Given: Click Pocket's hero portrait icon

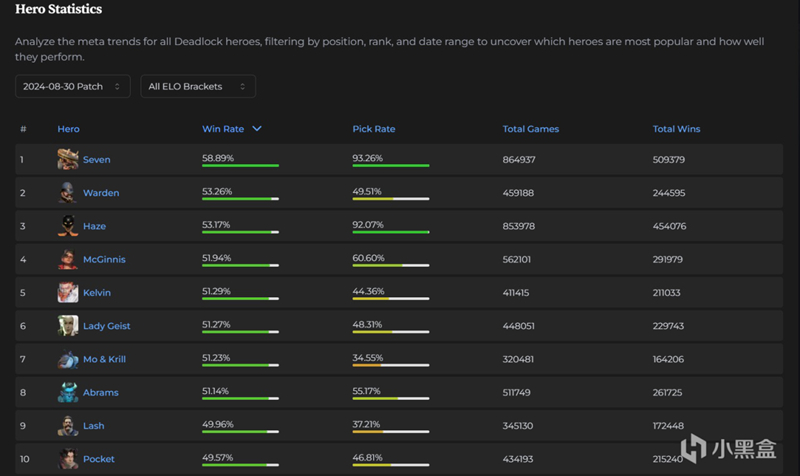Looking at the screenshot, I should (68, 459).
